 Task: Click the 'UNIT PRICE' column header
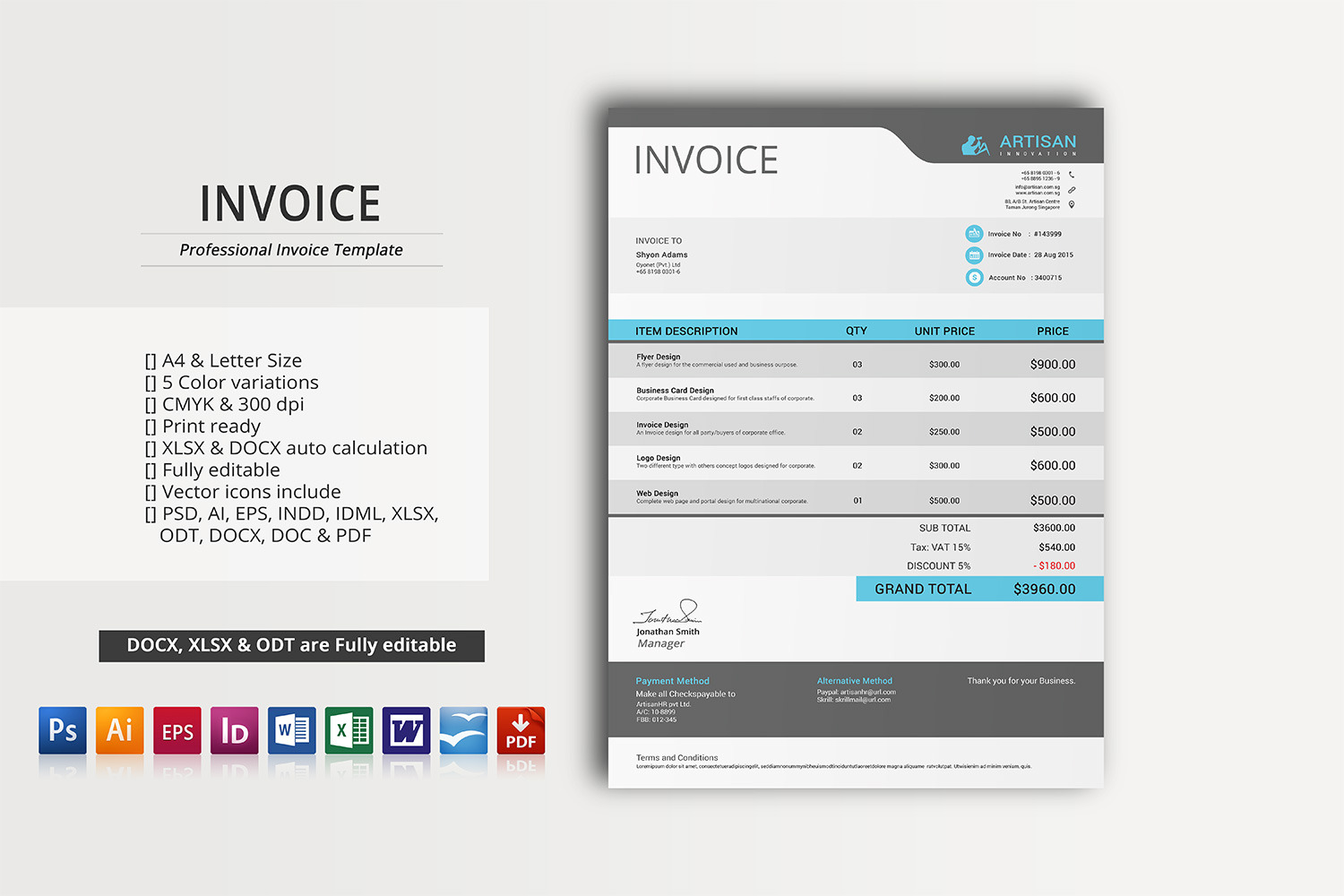point(944,332)
